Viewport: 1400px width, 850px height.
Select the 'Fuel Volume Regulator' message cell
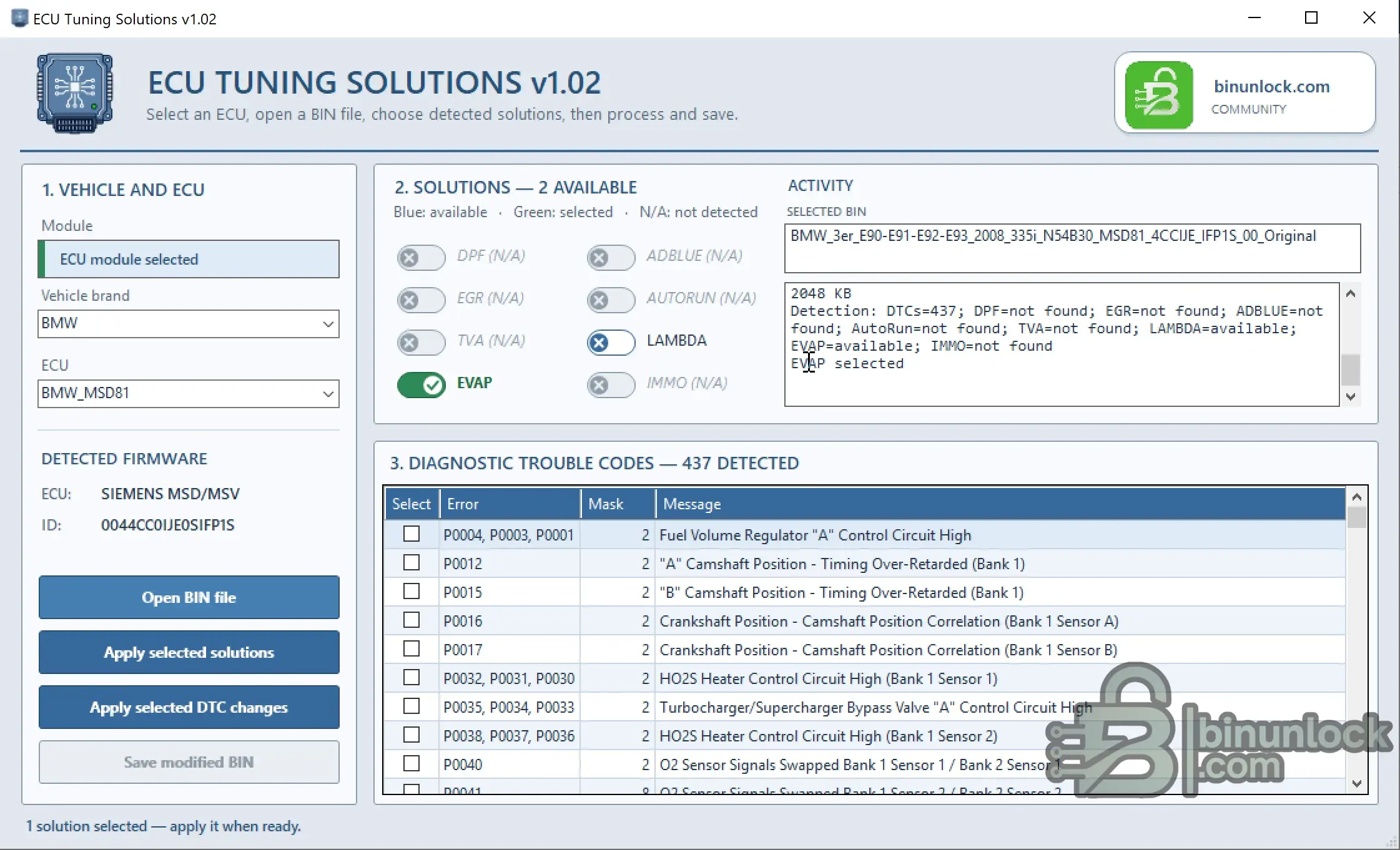[1000, 535]
